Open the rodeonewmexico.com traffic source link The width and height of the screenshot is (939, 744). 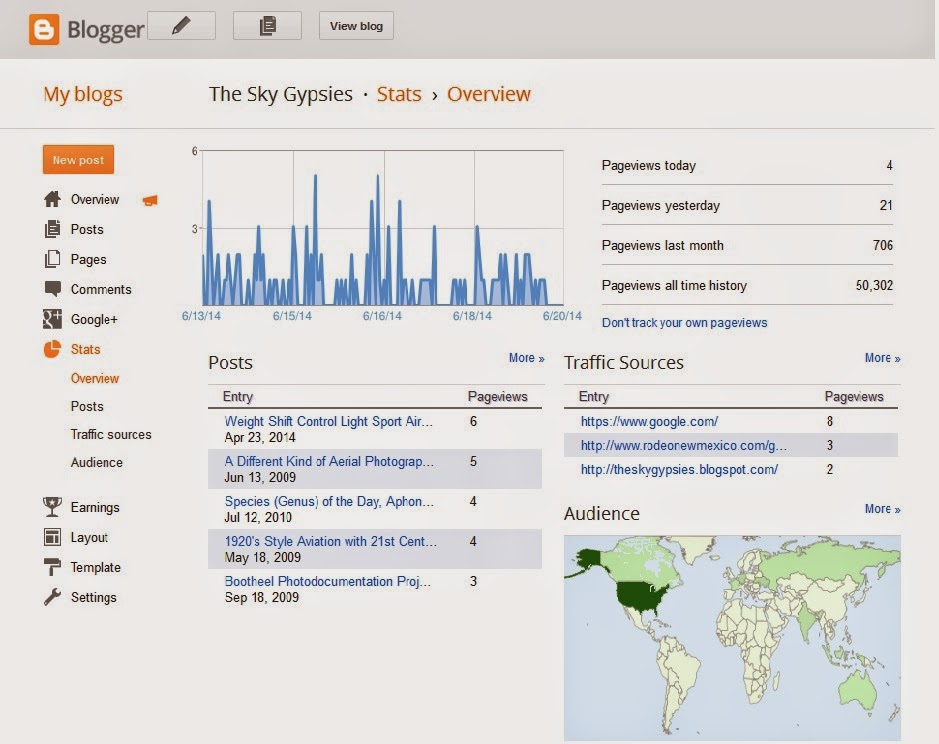click(683, 445)
